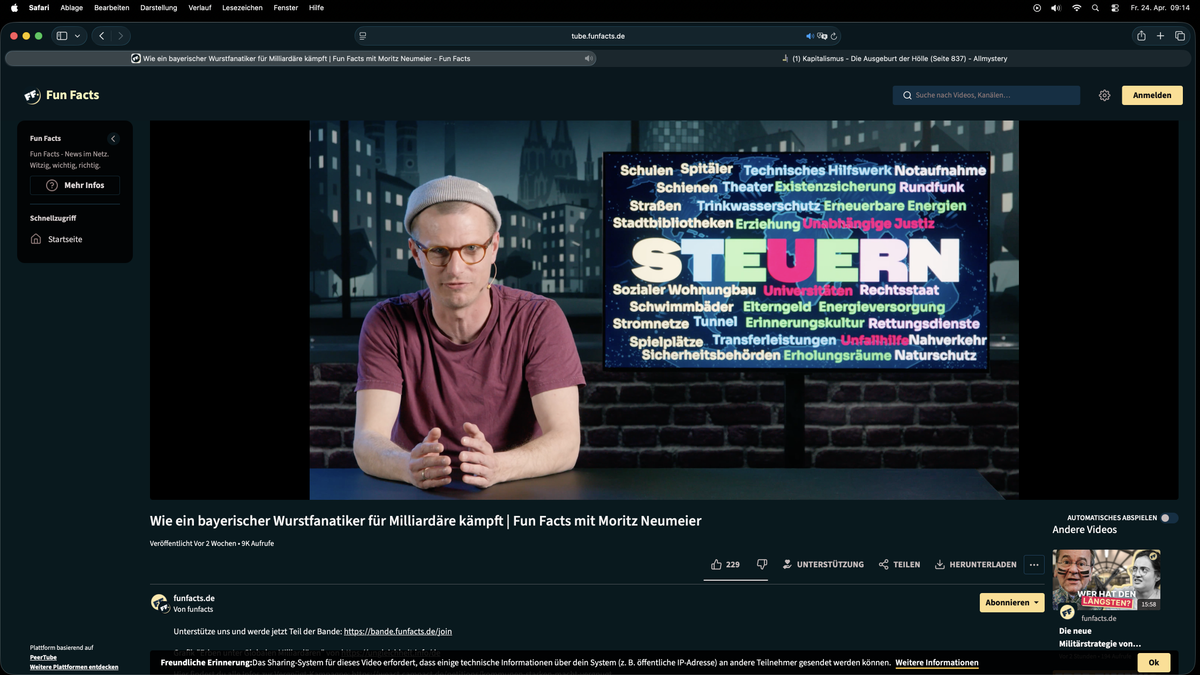This screenshot has width=1200, height=675.
Task: Like the video with thumbs up
Action: click(716, 564)
